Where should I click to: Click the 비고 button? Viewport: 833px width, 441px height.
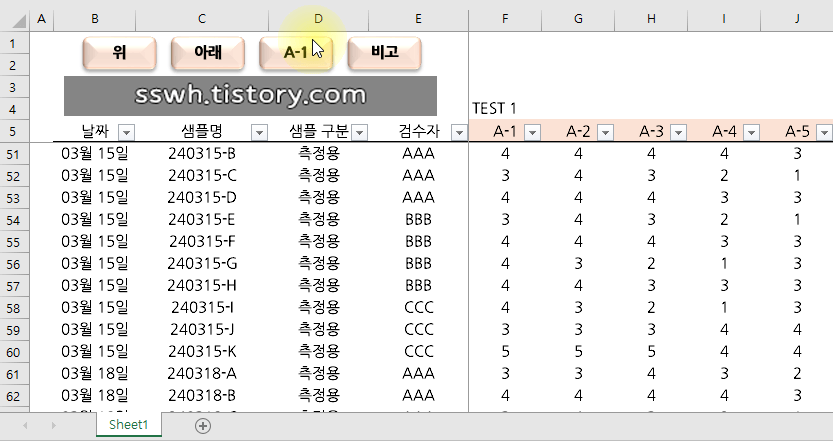(x=384, y=53)
